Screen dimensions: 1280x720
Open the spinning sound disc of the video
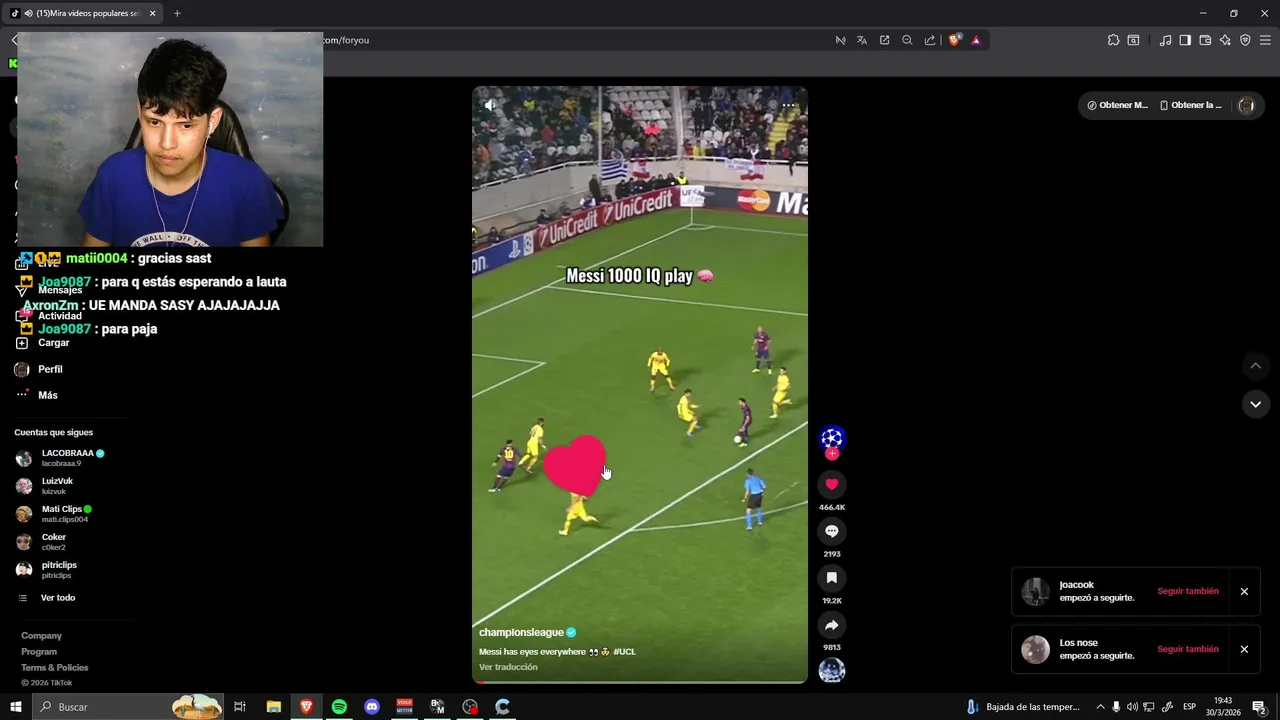click(x=831, y=671)
